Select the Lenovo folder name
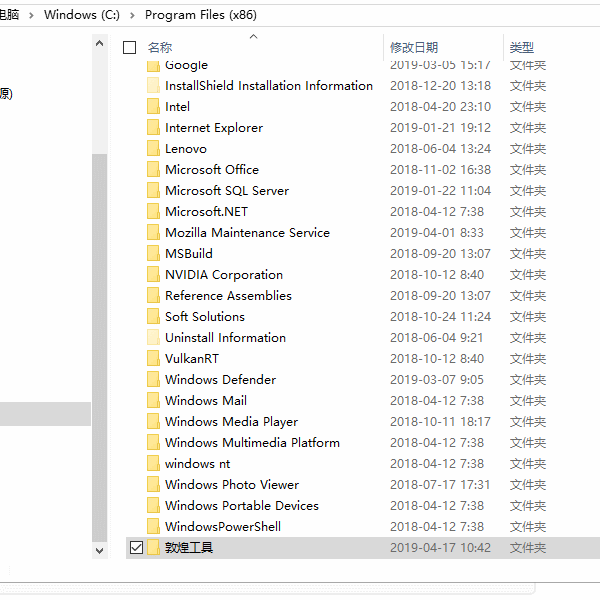This screenshot has height=600, width=600. pos(186,149)
